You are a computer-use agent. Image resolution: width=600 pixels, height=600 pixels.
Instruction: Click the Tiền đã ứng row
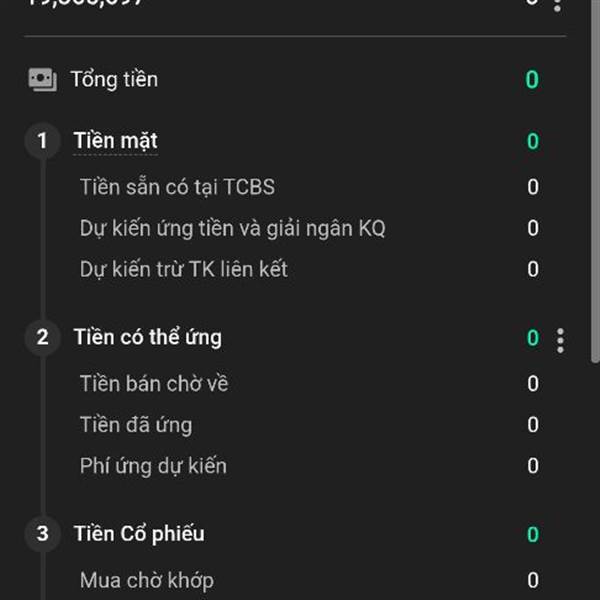(136, 425)
